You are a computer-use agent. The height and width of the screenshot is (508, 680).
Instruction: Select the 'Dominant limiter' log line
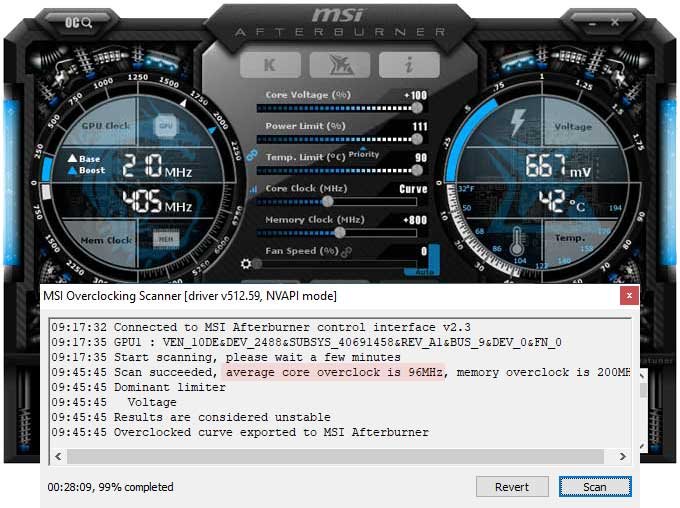138,387
